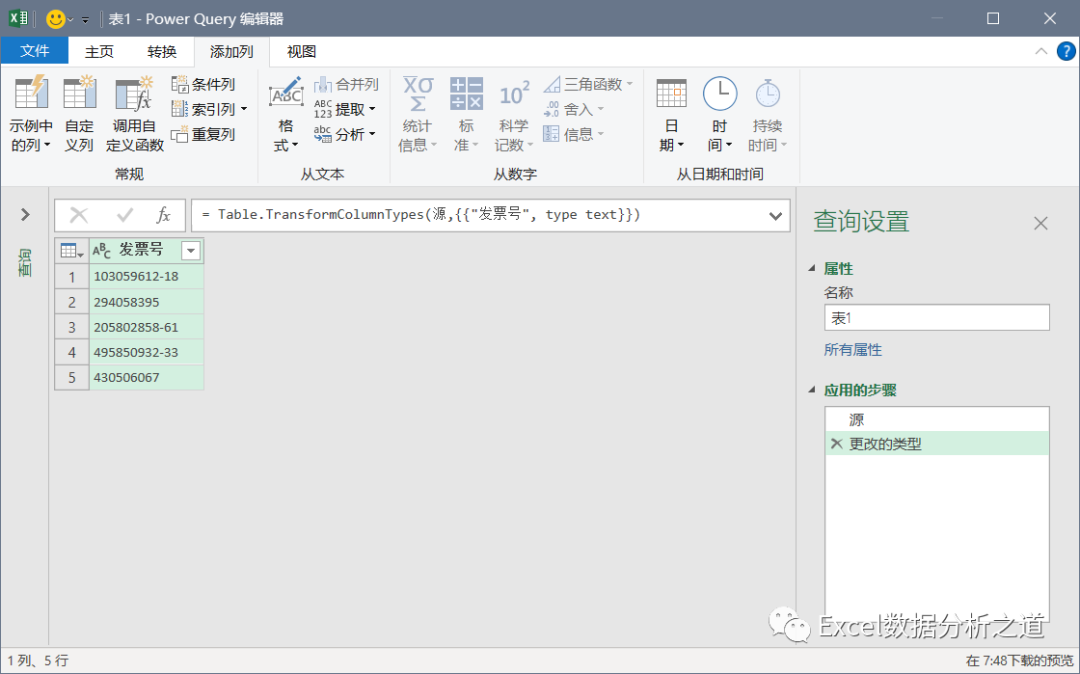
Task: Select row number 5 header
Action: tap(72, 377)
